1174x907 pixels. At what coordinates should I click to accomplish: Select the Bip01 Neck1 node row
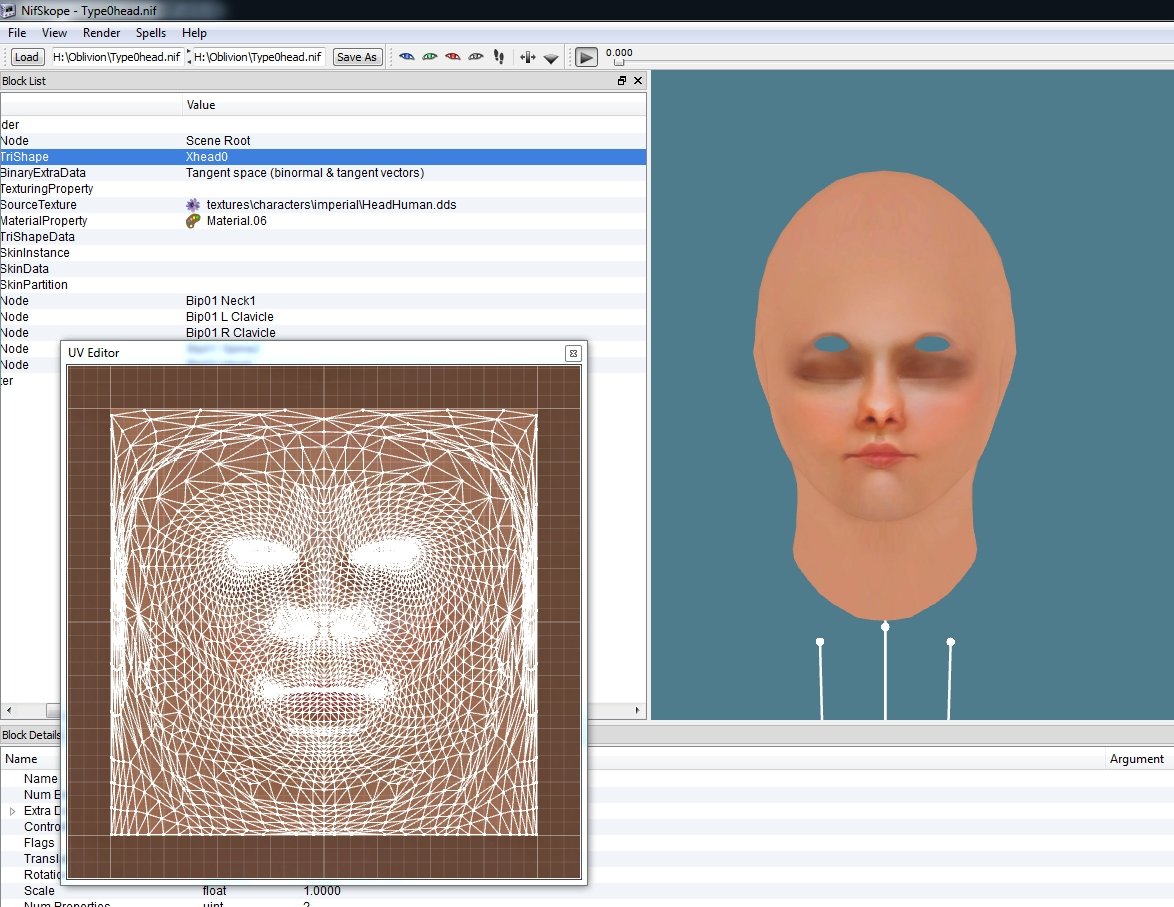(323, 301)
